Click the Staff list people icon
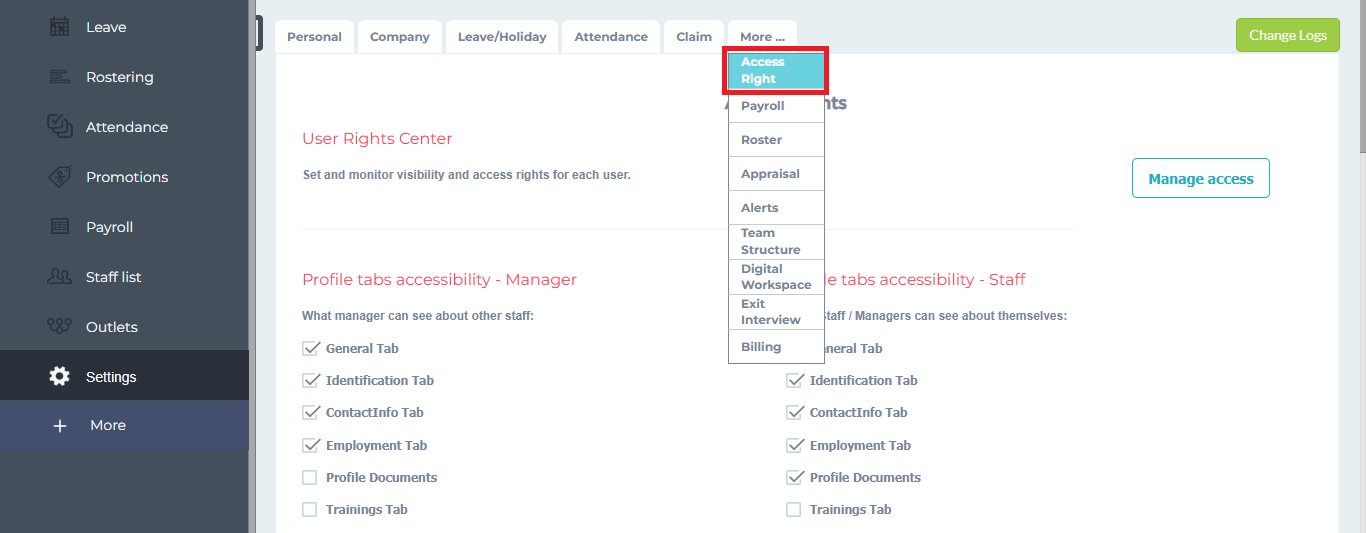This screenshot has width=1366, height=533. [x=59, y=277]
